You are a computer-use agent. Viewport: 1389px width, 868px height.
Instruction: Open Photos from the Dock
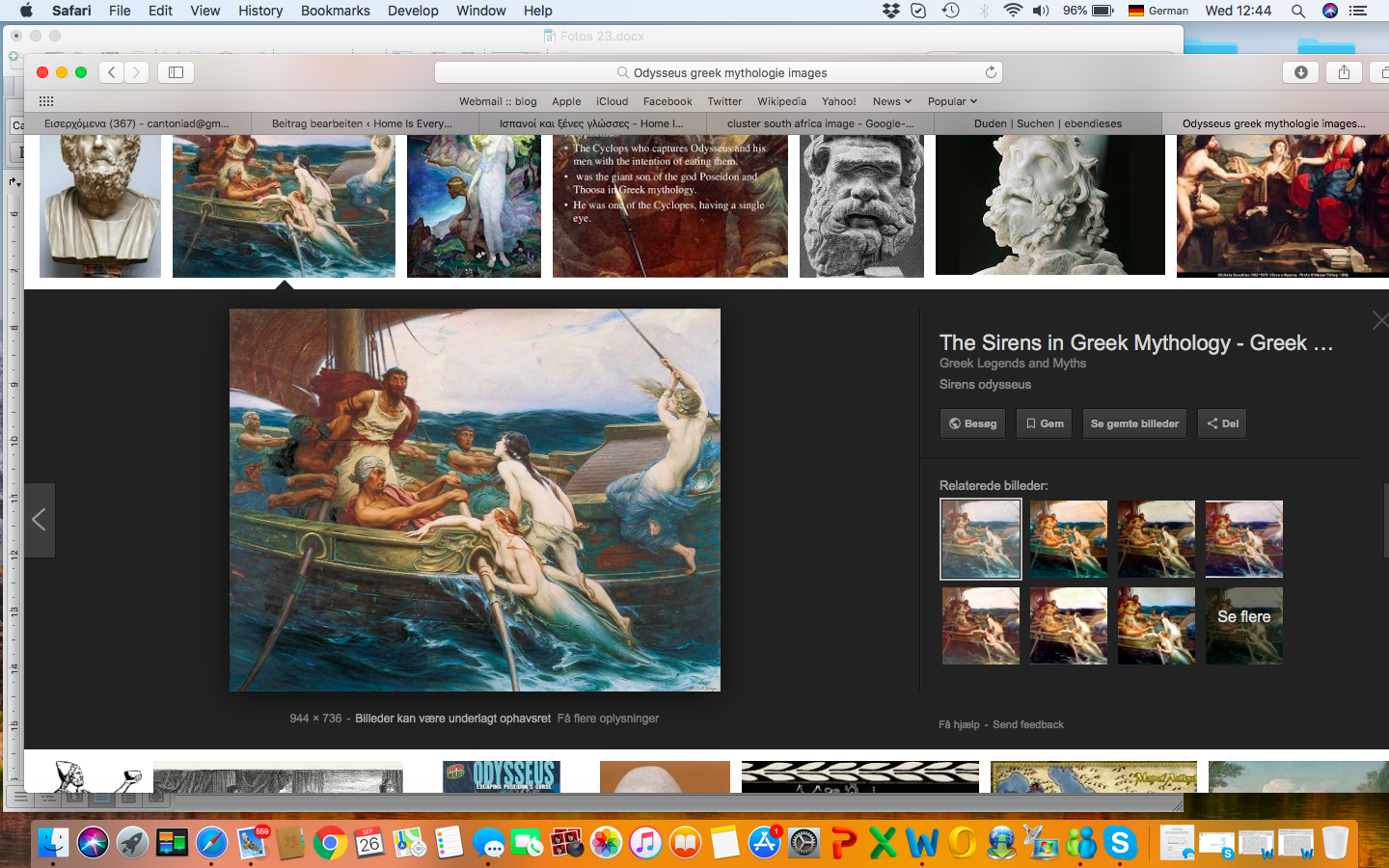click(607, 843)
